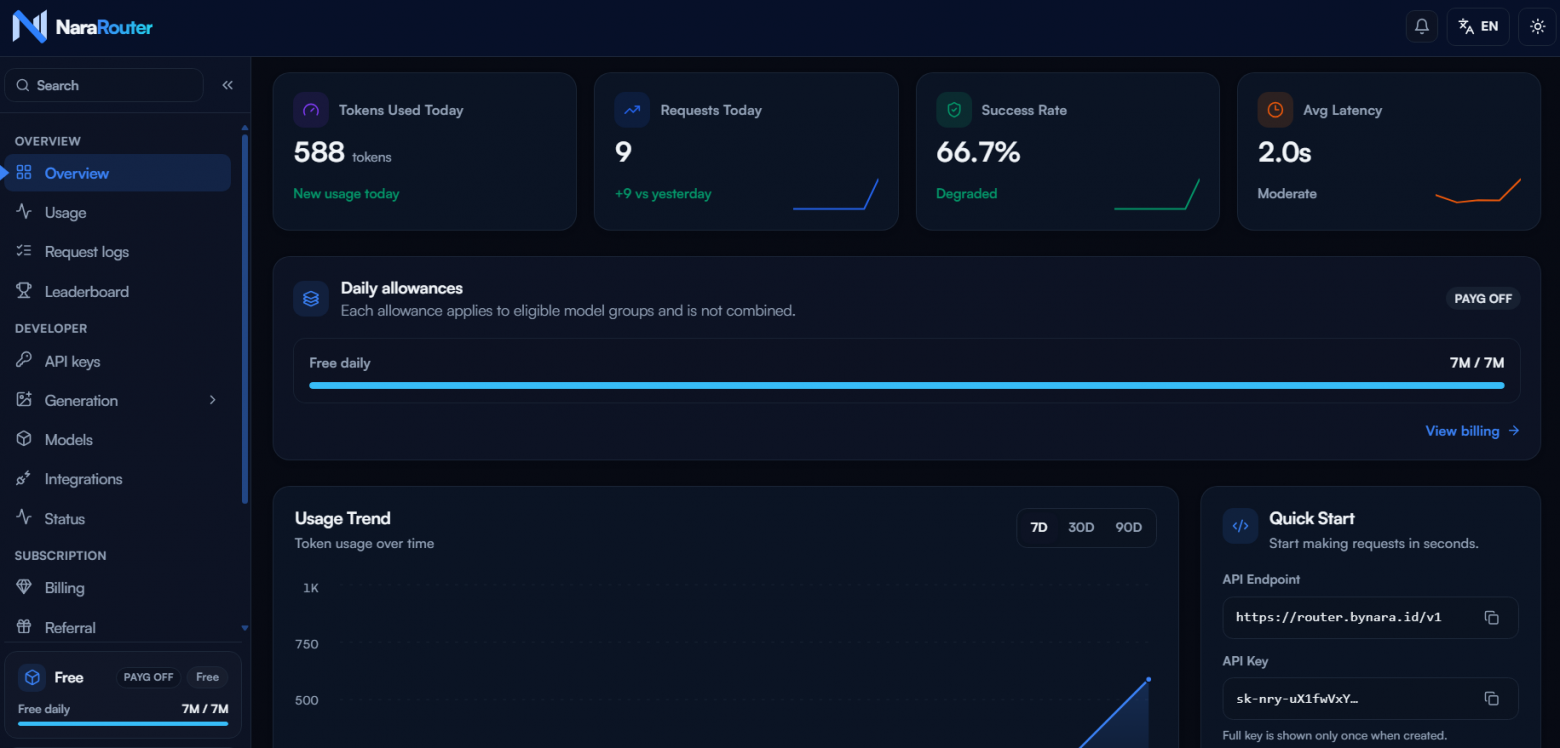Open Request logs in sidebar
The height and width of the screenshot is (748, 1560).
pos(118,252)
